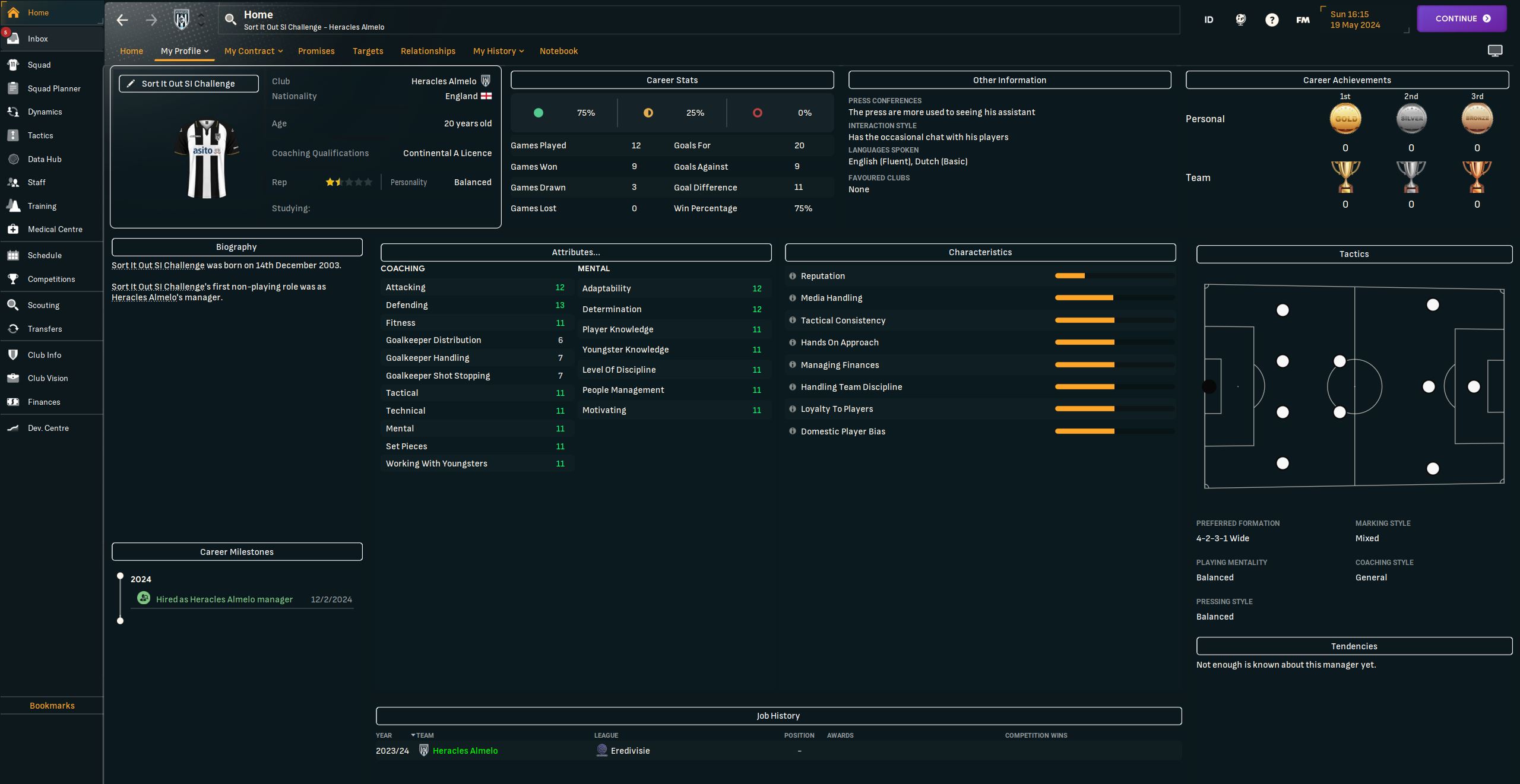Open the FM menu icon
The width and height of the screenshot is (1520, 784).
[1303, 20]
